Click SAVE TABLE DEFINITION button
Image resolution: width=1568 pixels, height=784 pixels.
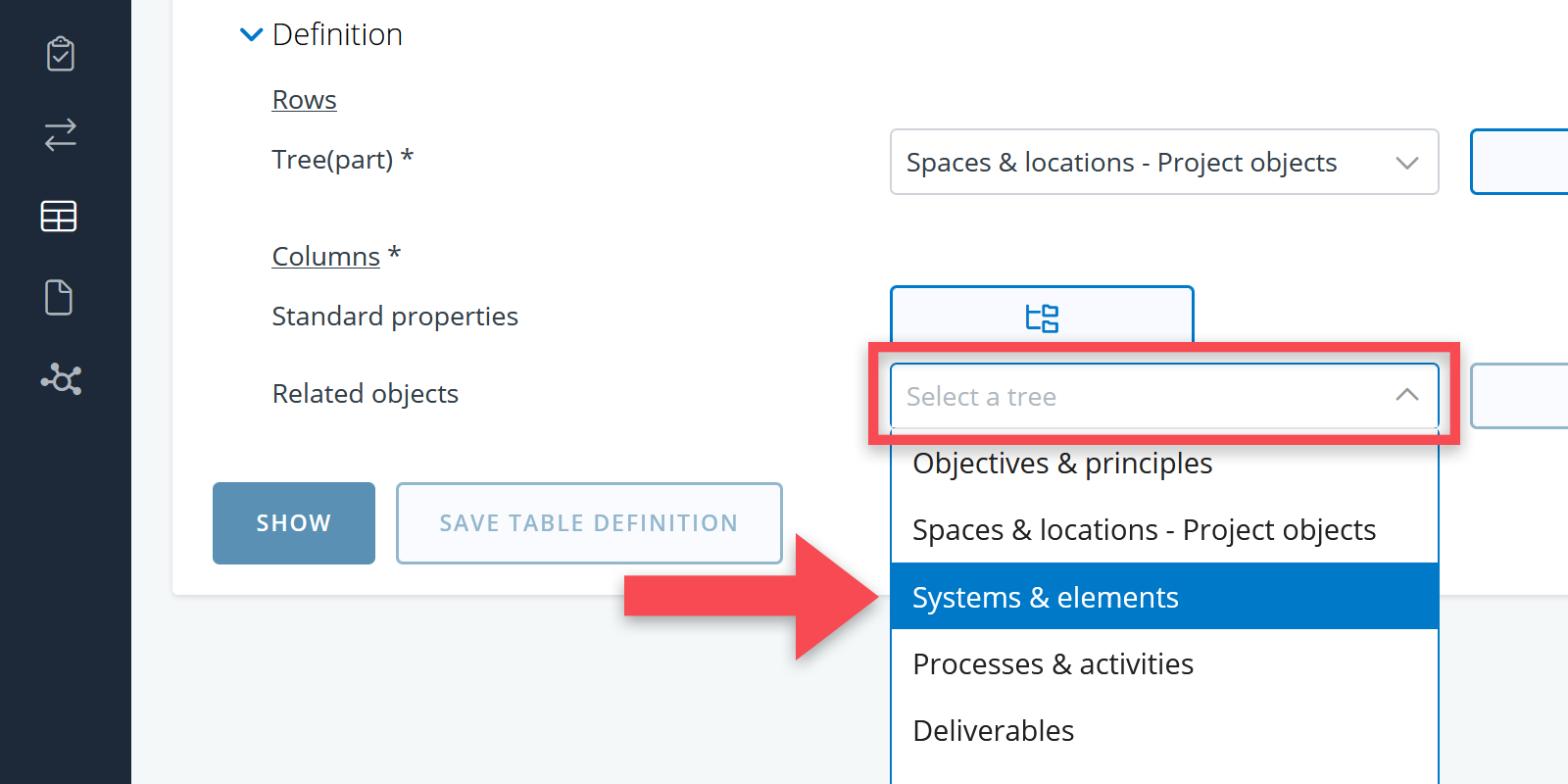589,523
